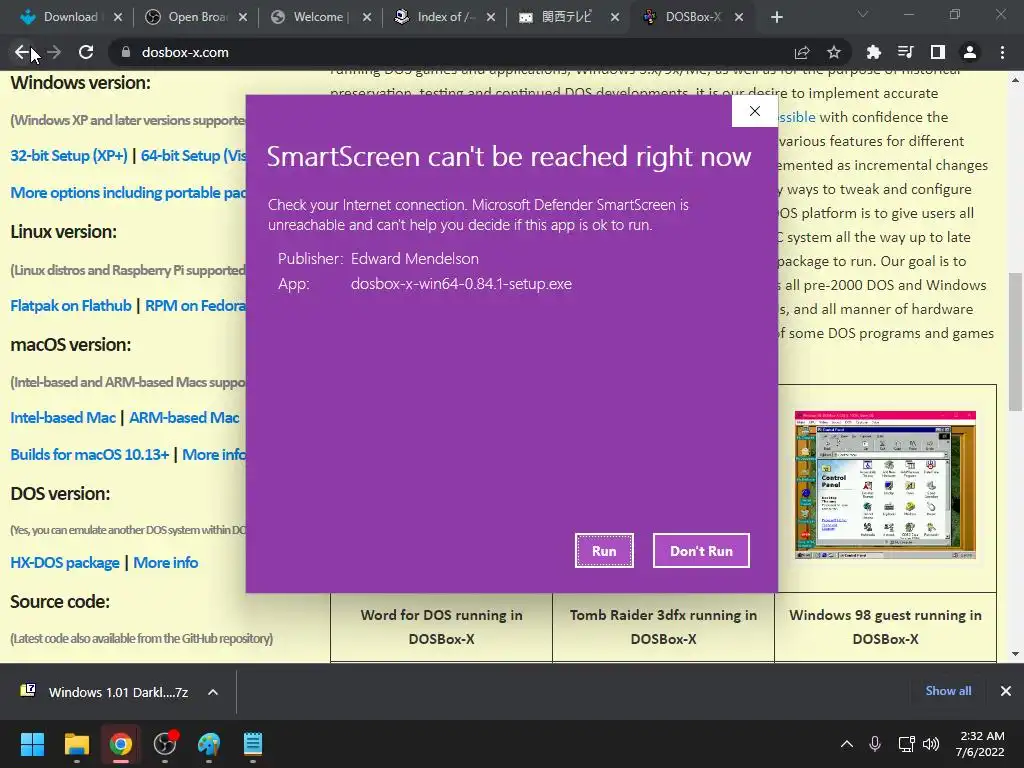Click the Run button in SmartScreen dialog
This screenshot has width=1024, height=768.
(x=604, y=551)
